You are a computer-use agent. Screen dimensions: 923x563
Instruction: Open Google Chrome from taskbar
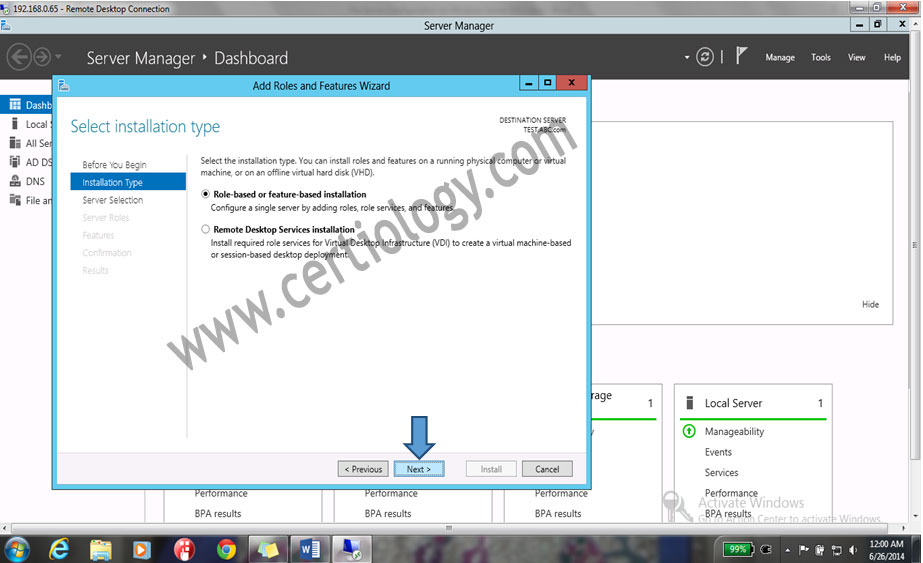coord(226,550)
